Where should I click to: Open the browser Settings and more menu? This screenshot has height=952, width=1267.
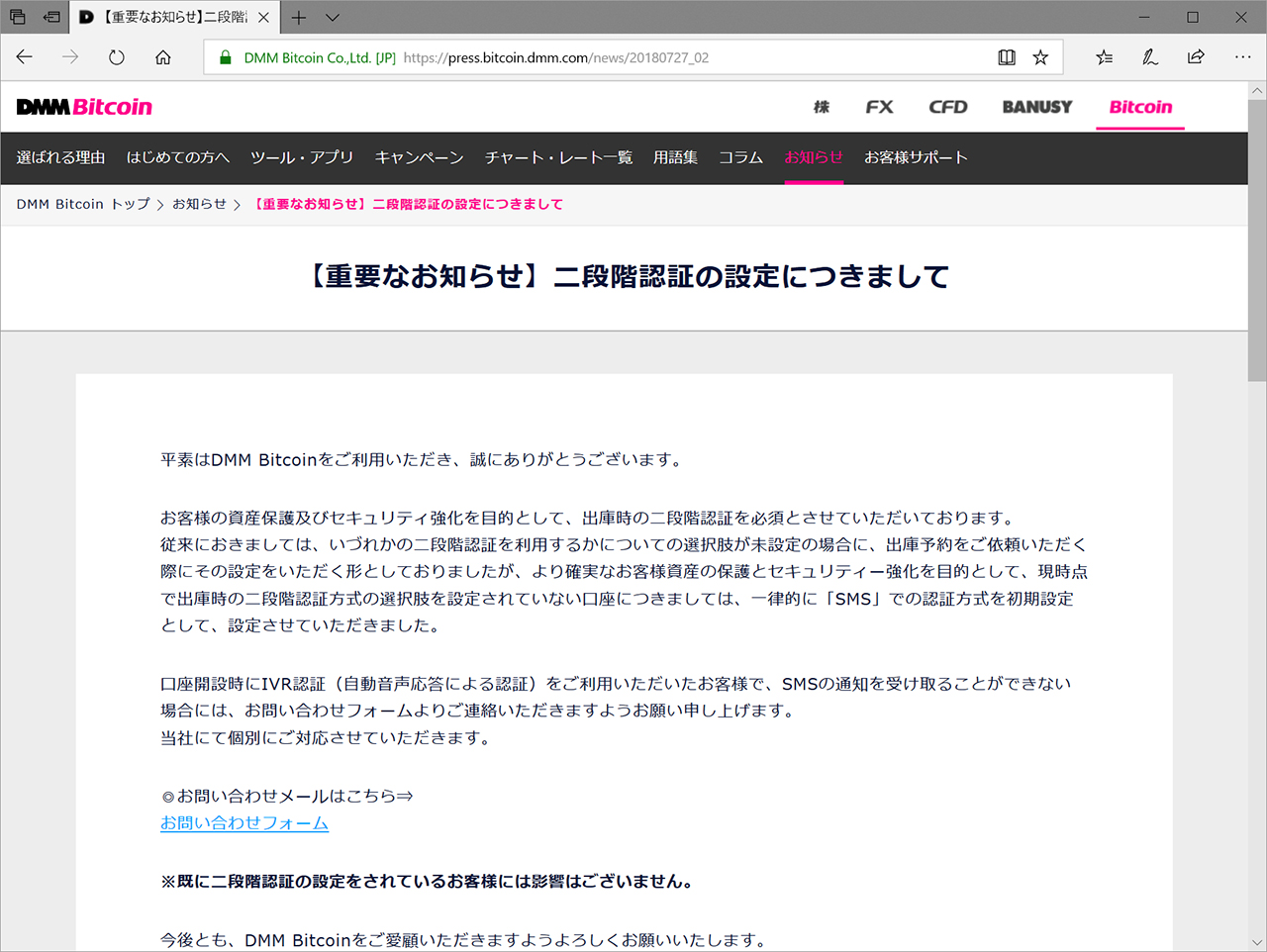pos(1242,57)
